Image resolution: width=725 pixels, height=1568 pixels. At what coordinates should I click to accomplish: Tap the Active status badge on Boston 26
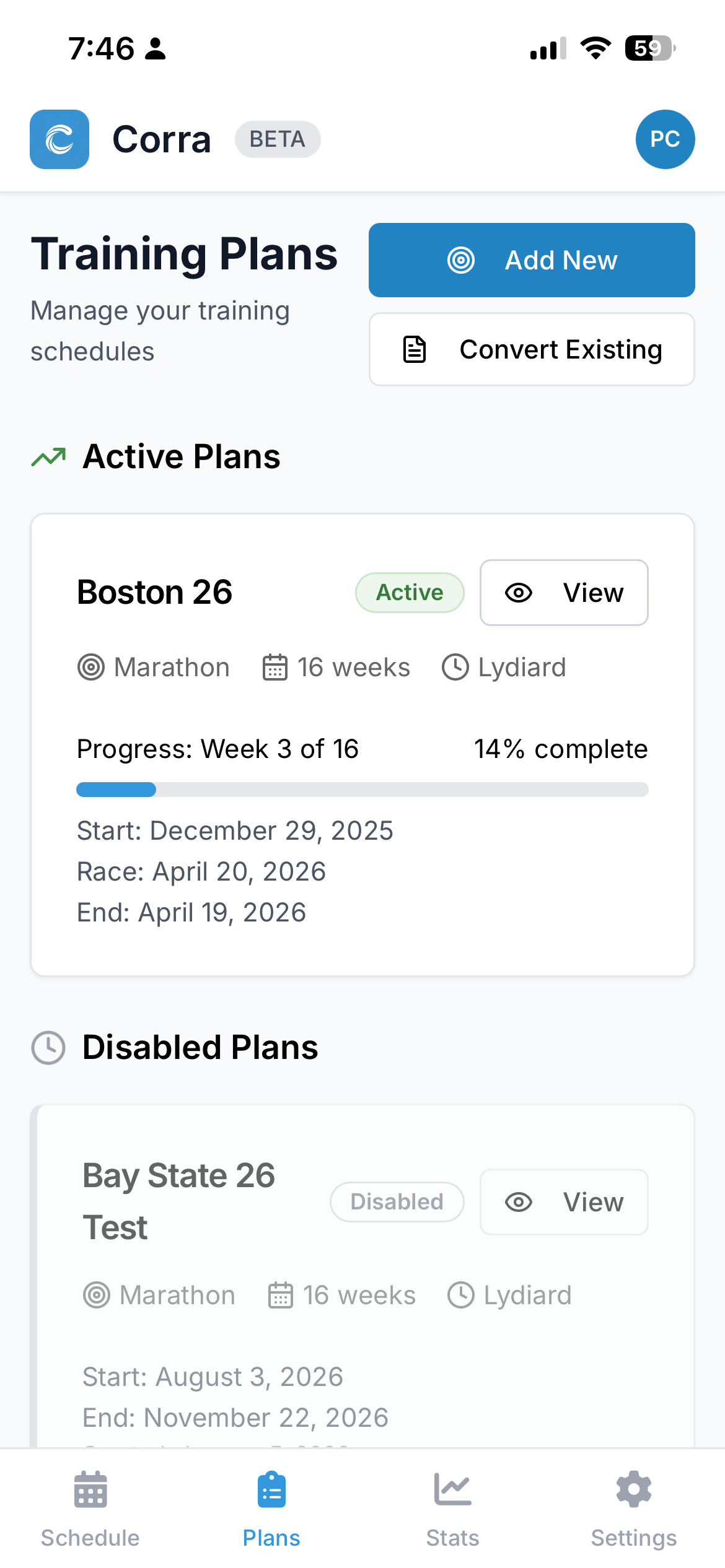[x=410, y=593]
